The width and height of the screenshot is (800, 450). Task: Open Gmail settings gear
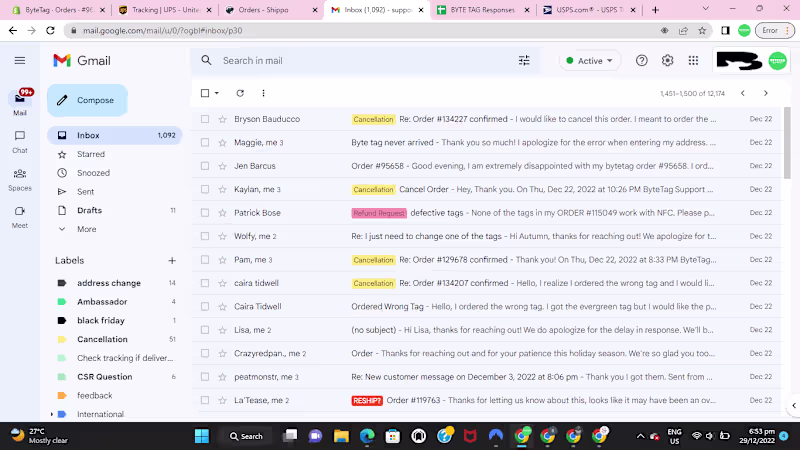point(667,61)
